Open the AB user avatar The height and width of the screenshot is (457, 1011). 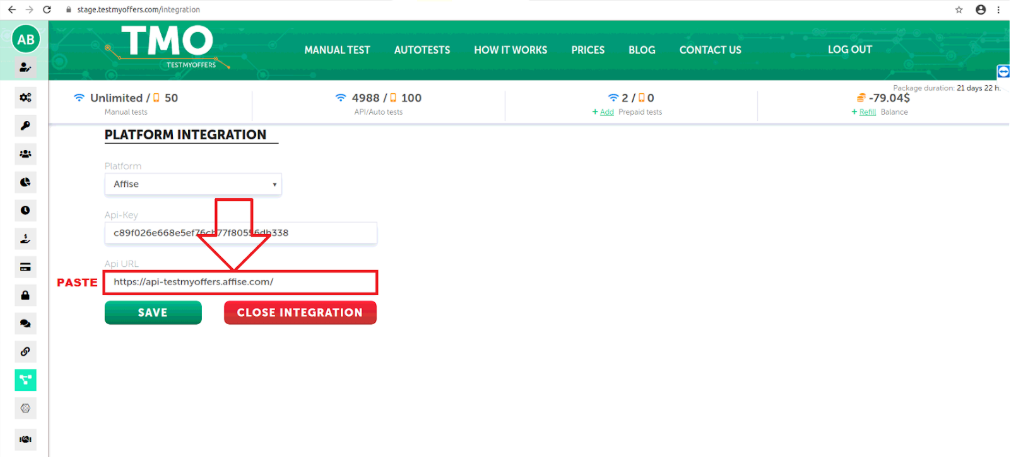(26, 39)
